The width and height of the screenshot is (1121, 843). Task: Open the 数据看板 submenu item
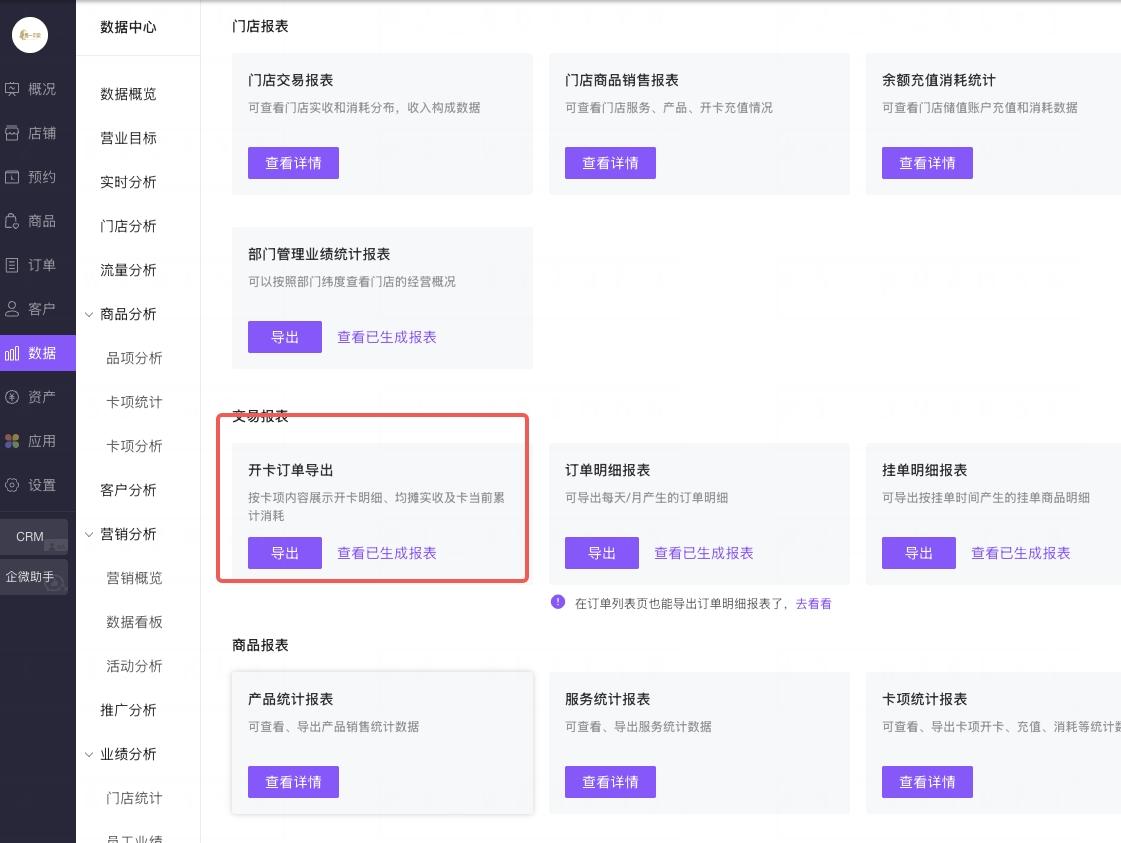[134, 622]
